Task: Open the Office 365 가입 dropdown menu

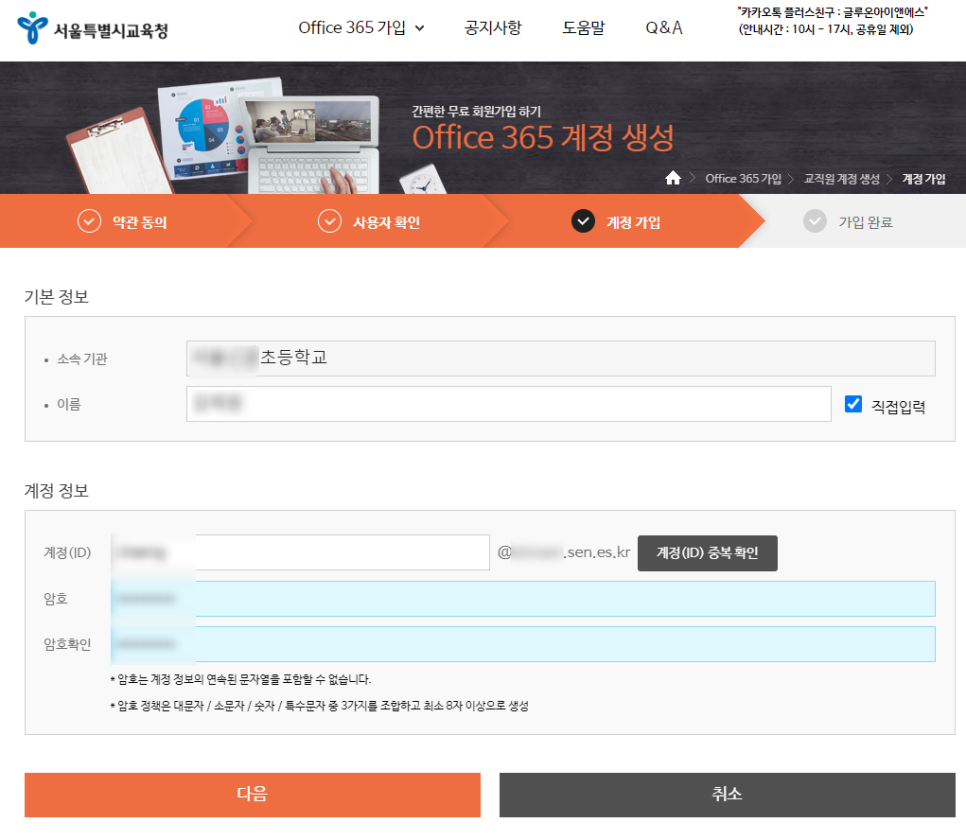Action: pos(361,28)
